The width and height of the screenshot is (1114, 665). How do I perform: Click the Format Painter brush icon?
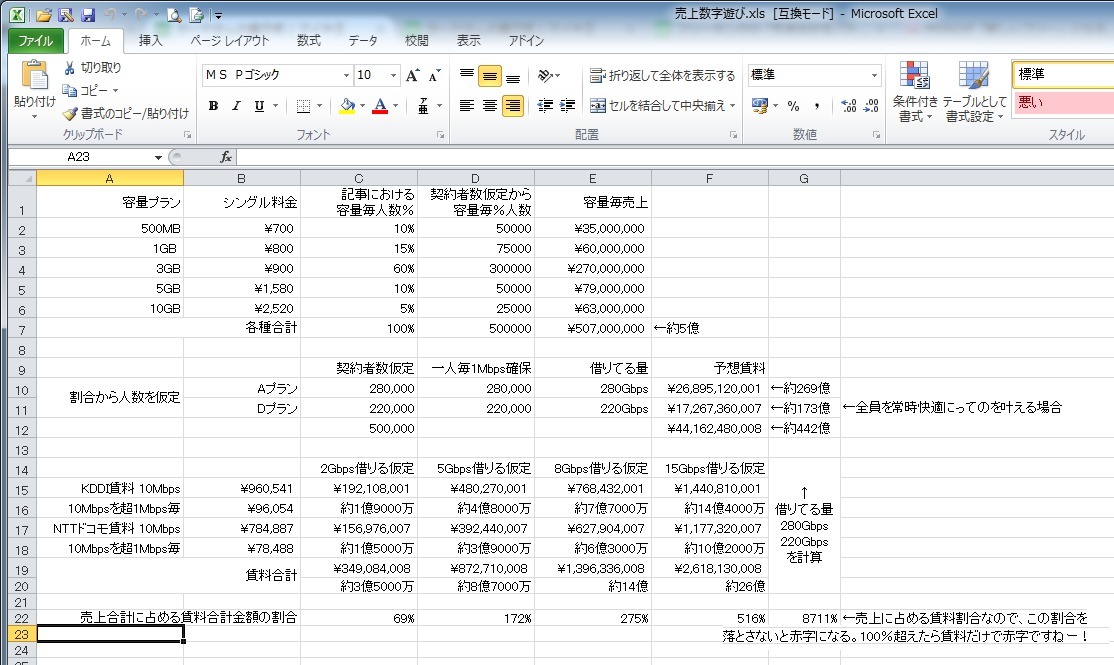click(x=70, y=113)
